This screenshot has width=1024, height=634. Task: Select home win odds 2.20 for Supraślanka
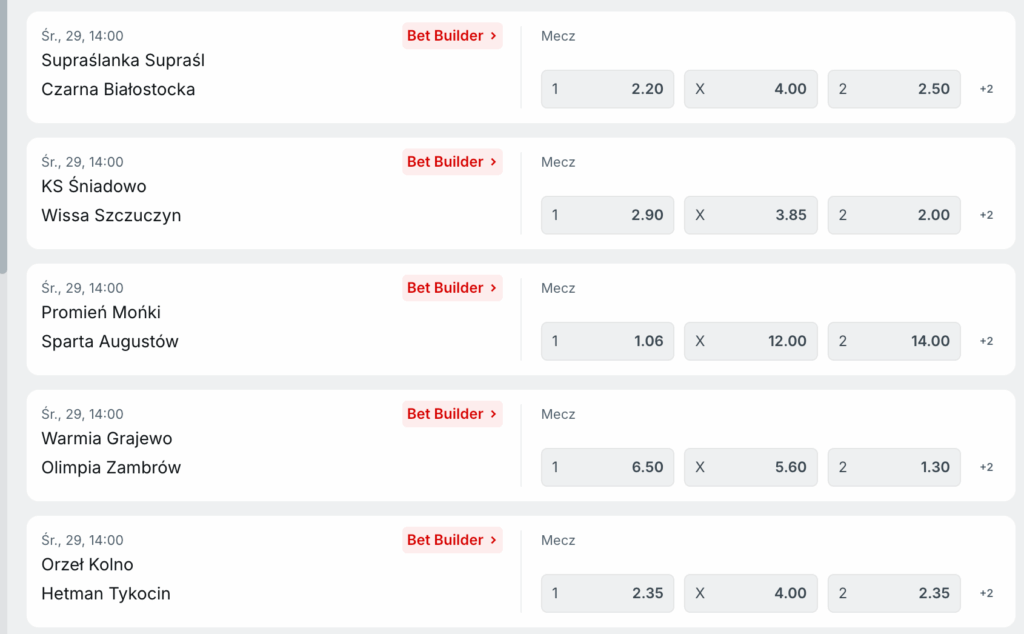(607, 89)
